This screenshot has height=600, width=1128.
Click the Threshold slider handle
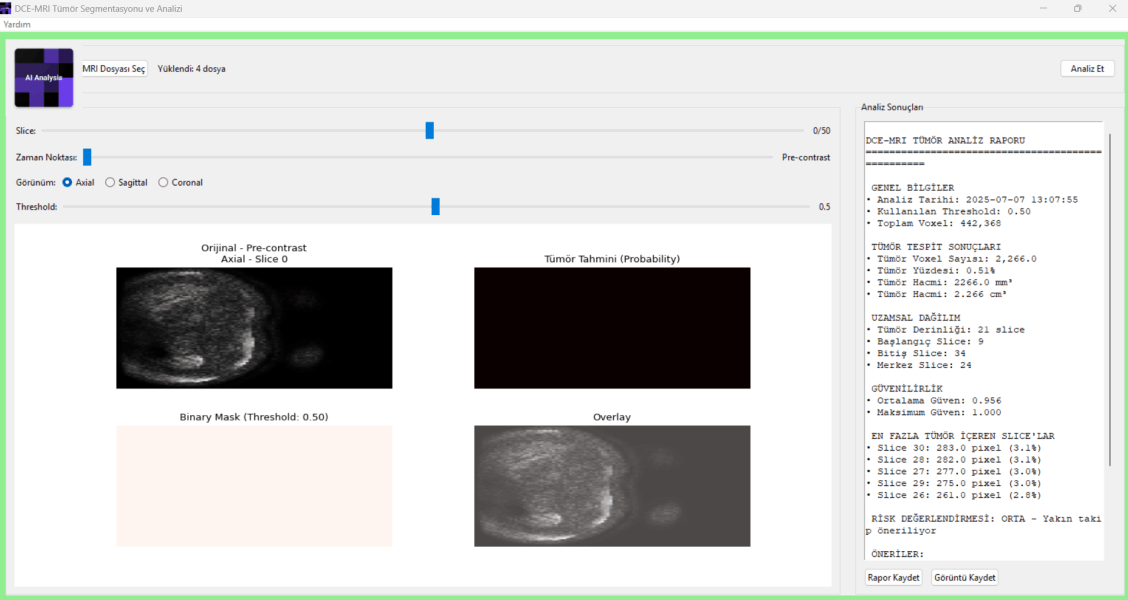pyautogui.click(x=435, y=206)
